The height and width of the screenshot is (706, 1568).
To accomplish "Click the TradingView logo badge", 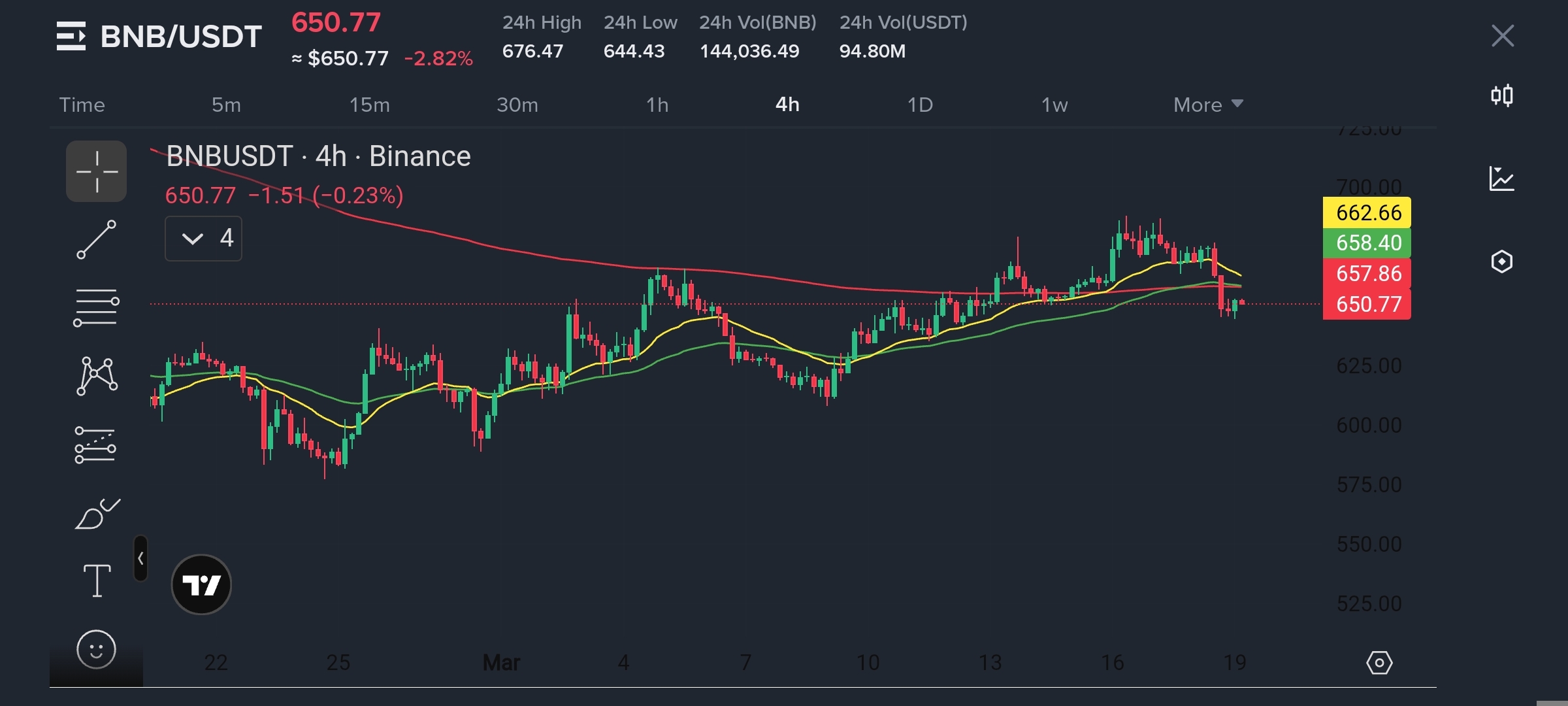I will pos(201,584).
